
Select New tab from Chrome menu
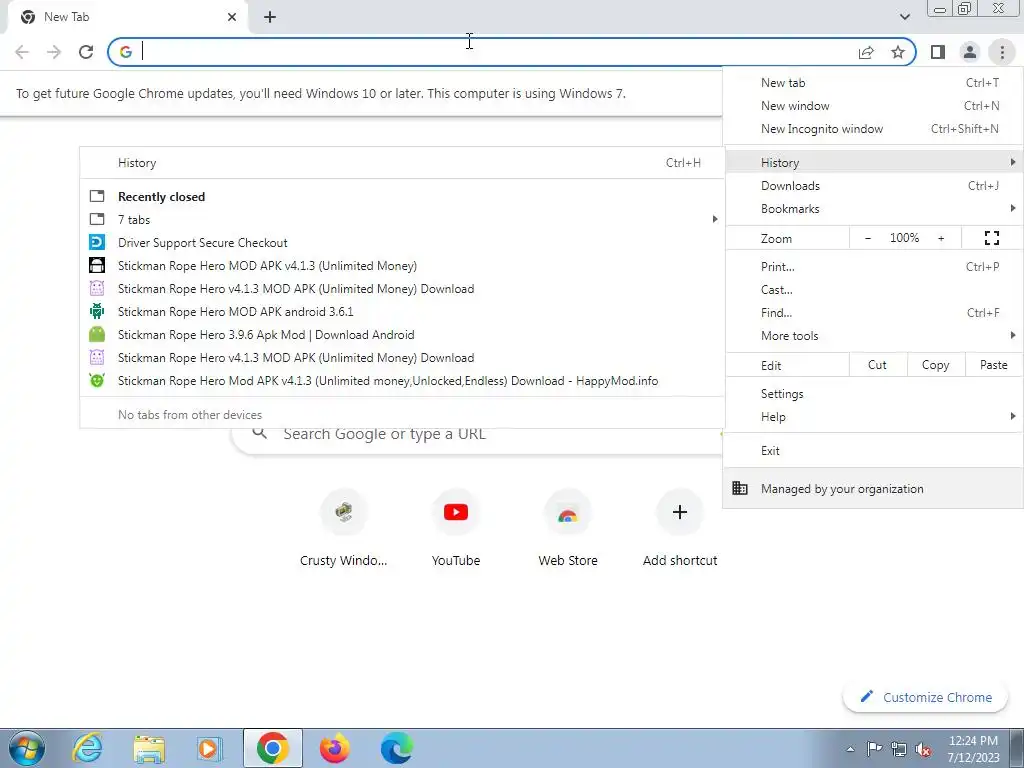[873, 83]
